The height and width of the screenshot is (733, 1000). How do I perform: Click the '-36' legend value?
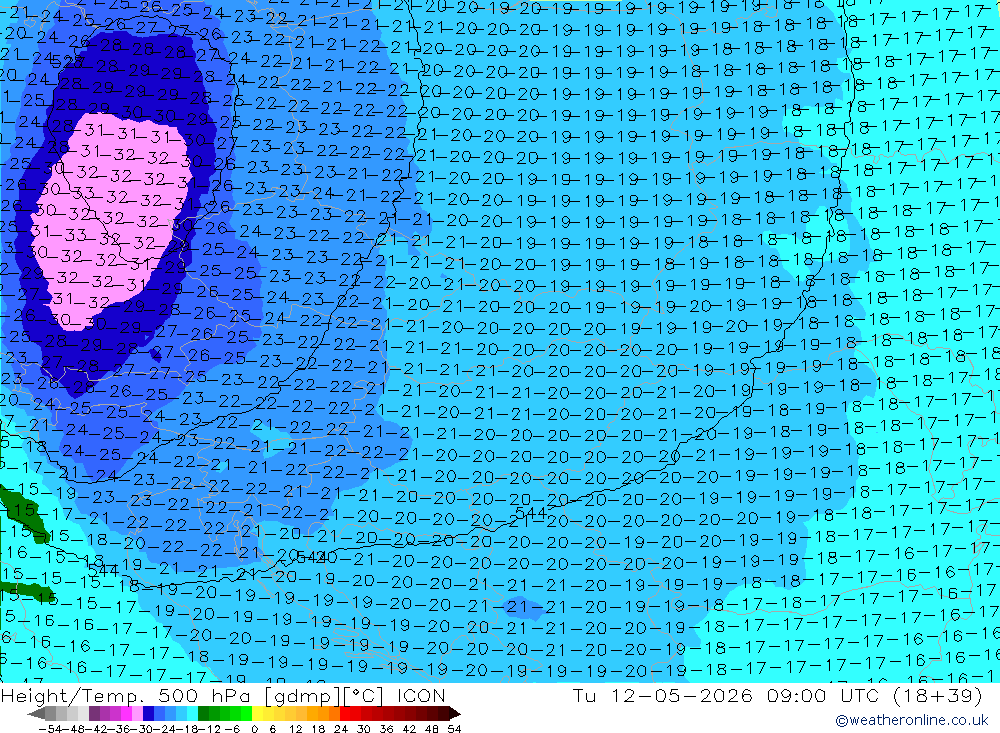click(119, 729)
